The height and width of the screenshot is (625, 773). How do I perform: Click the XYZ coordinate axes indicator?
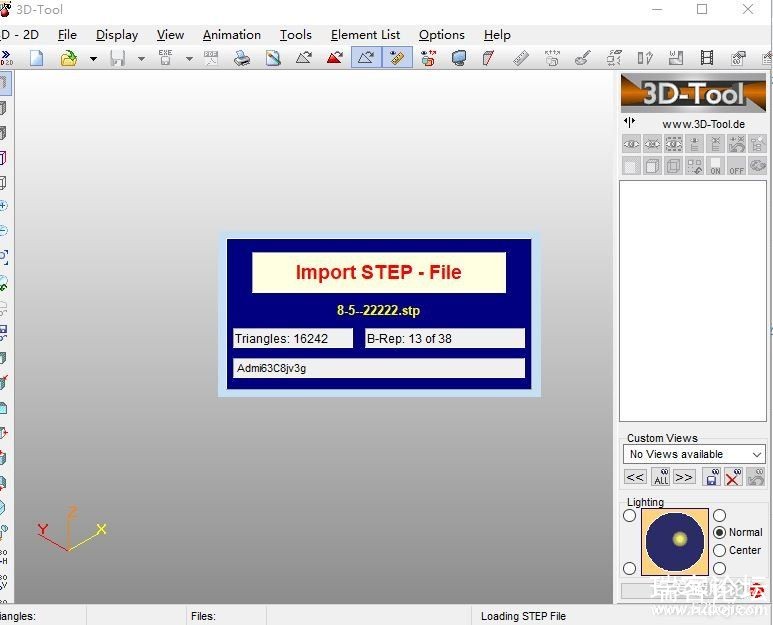pos(71,529)
